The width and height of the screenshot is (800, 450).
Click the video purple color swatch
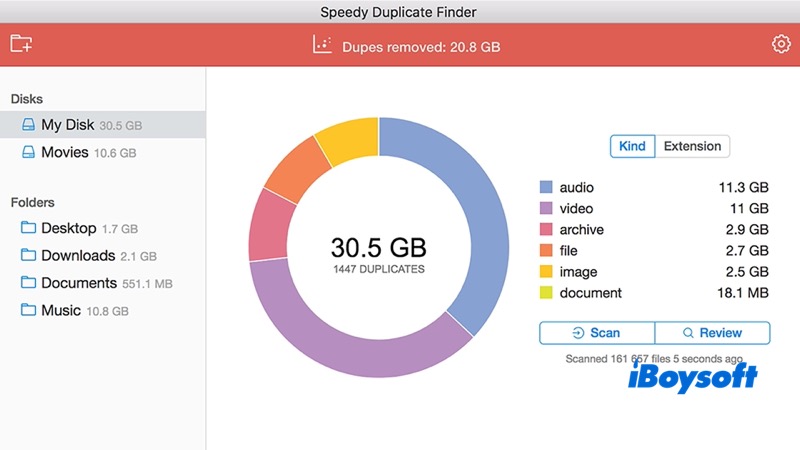pyautogui.click(x=546, y=208)
